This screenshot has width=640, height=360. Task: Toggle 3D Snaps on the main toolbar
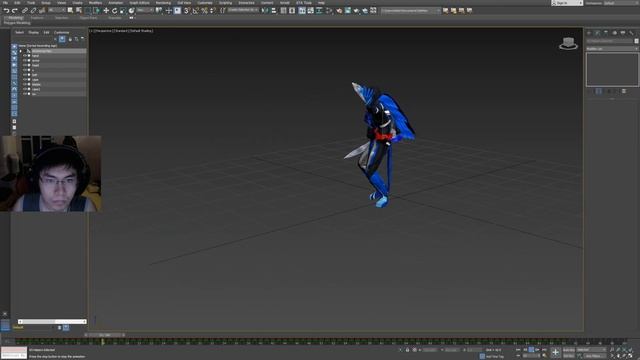187,11
